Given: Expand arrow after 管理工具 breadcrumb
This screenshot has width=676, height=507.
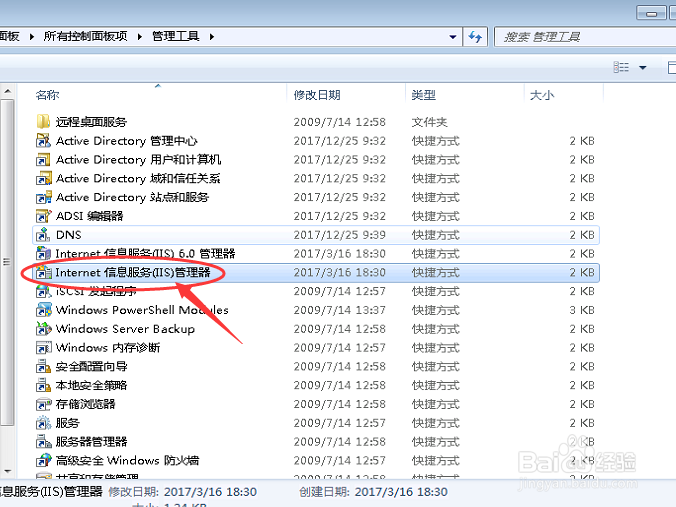Looking at the screenshot, I should (x=212, y=37).
